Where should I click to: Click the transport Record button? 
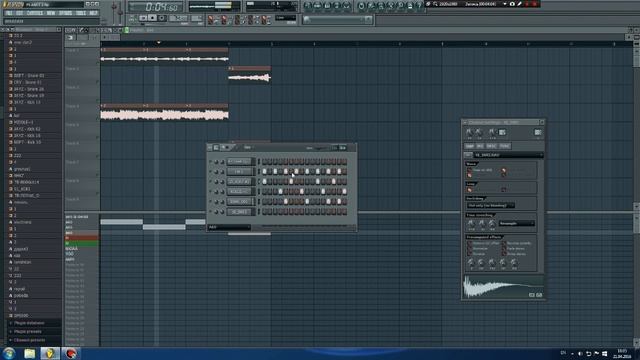click(162, 18)
